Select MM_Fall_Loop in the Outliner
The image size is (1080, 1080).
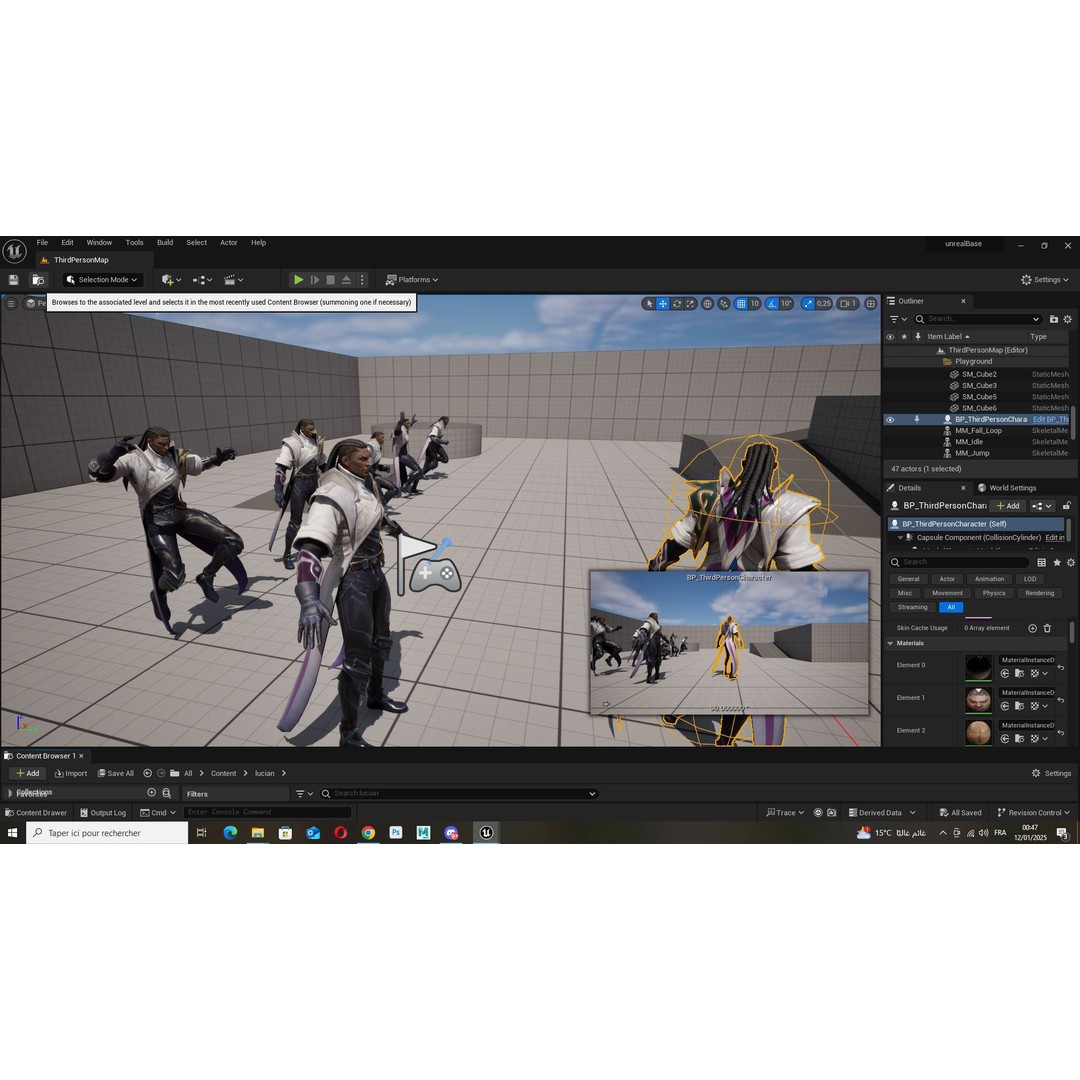979,430
